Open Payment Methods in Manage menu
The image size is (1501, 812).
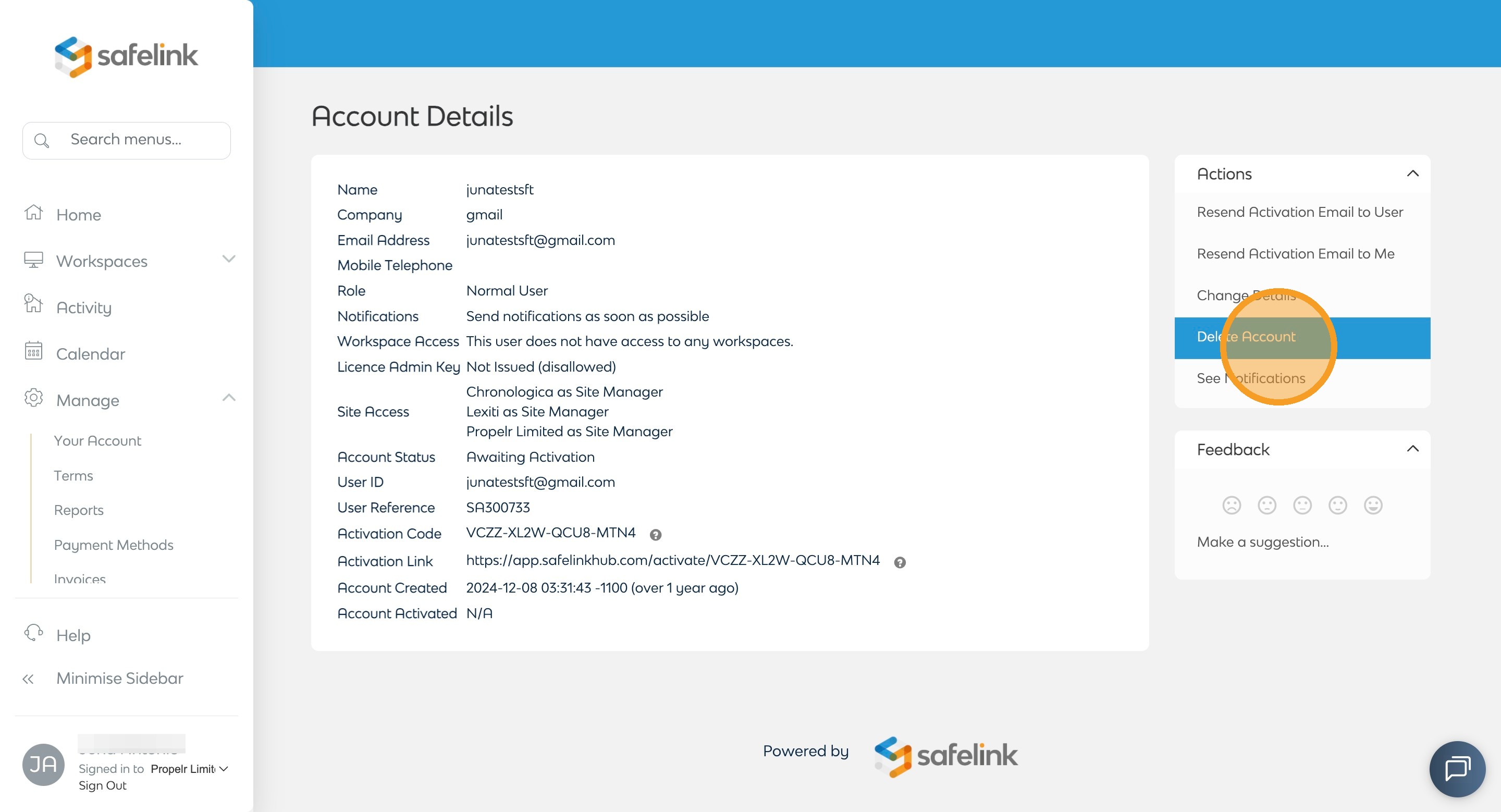pyautogui.click(x=114, y=545)
